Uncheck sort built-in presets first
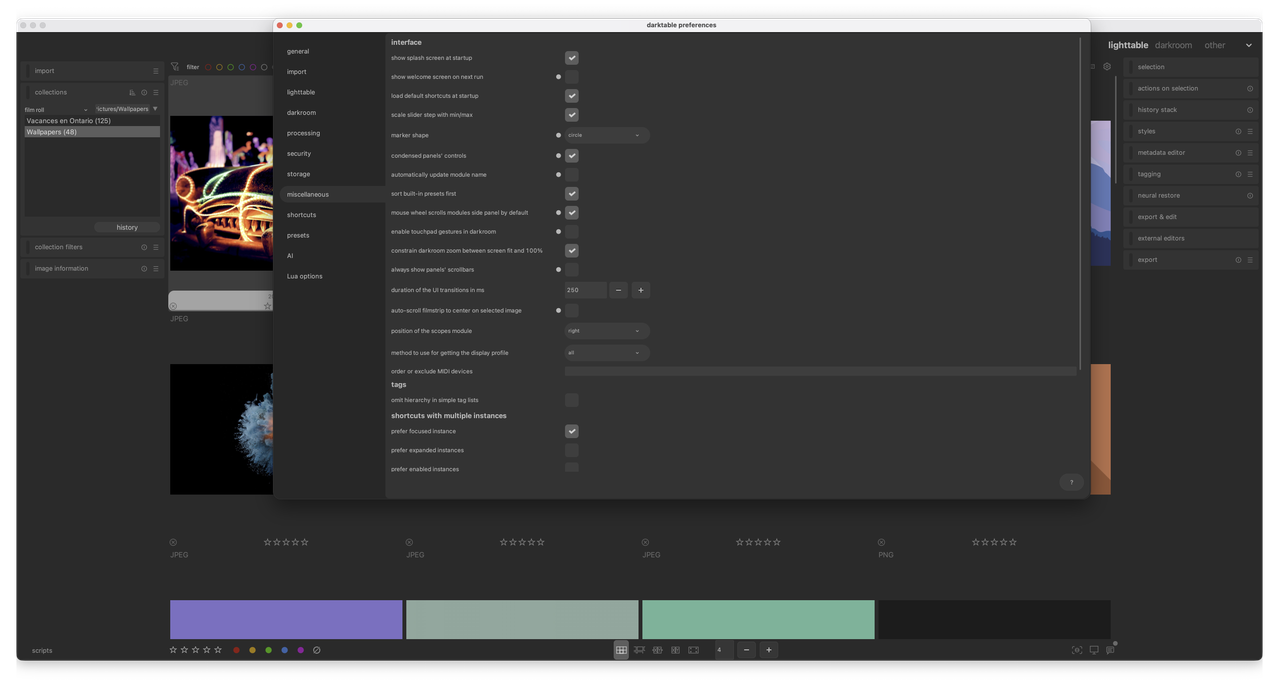The height and width of the screenshot is (681, 1279). tap(572, 194)
